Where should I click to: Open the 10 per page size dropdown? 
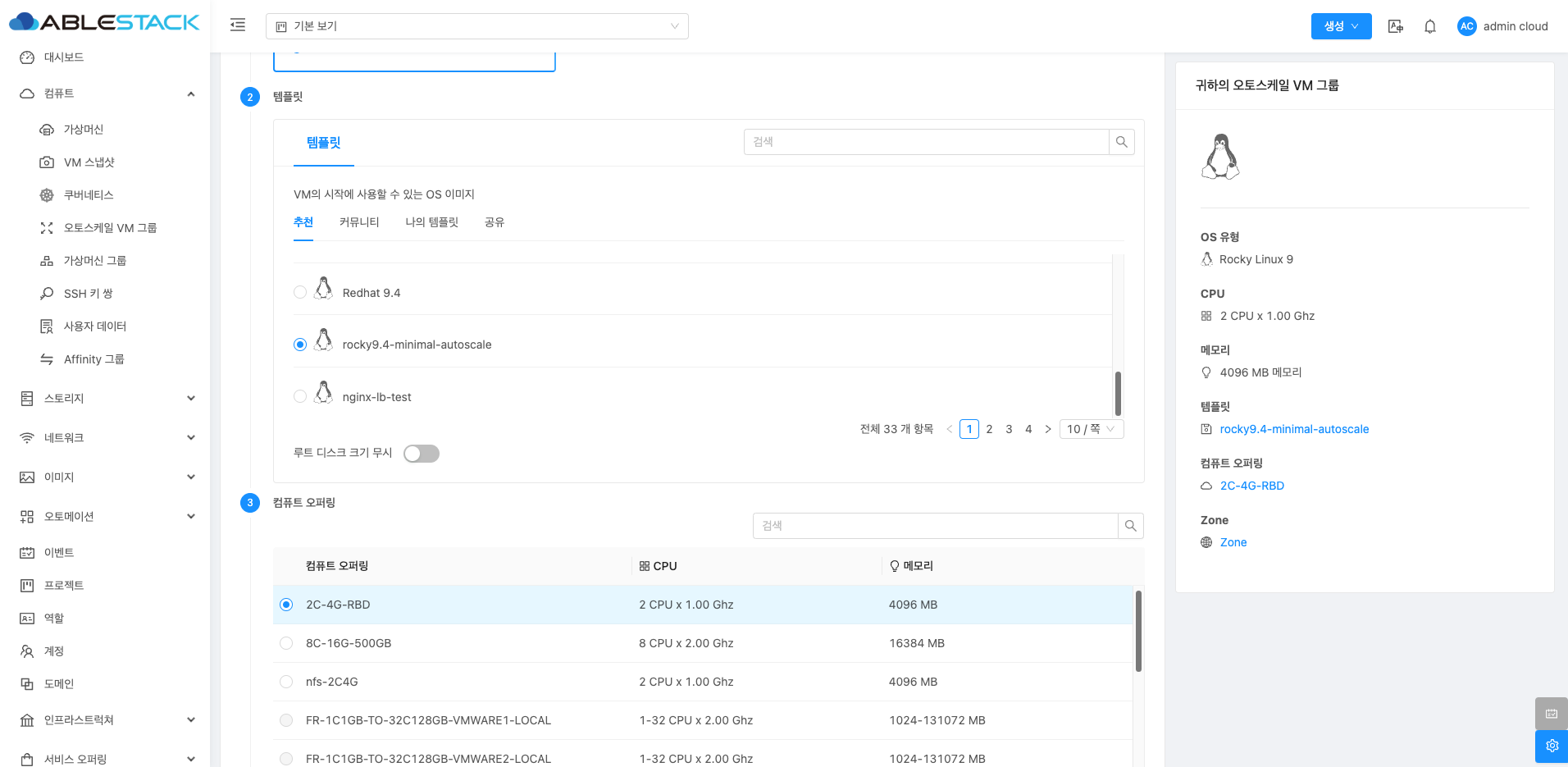pos(1091,429)
